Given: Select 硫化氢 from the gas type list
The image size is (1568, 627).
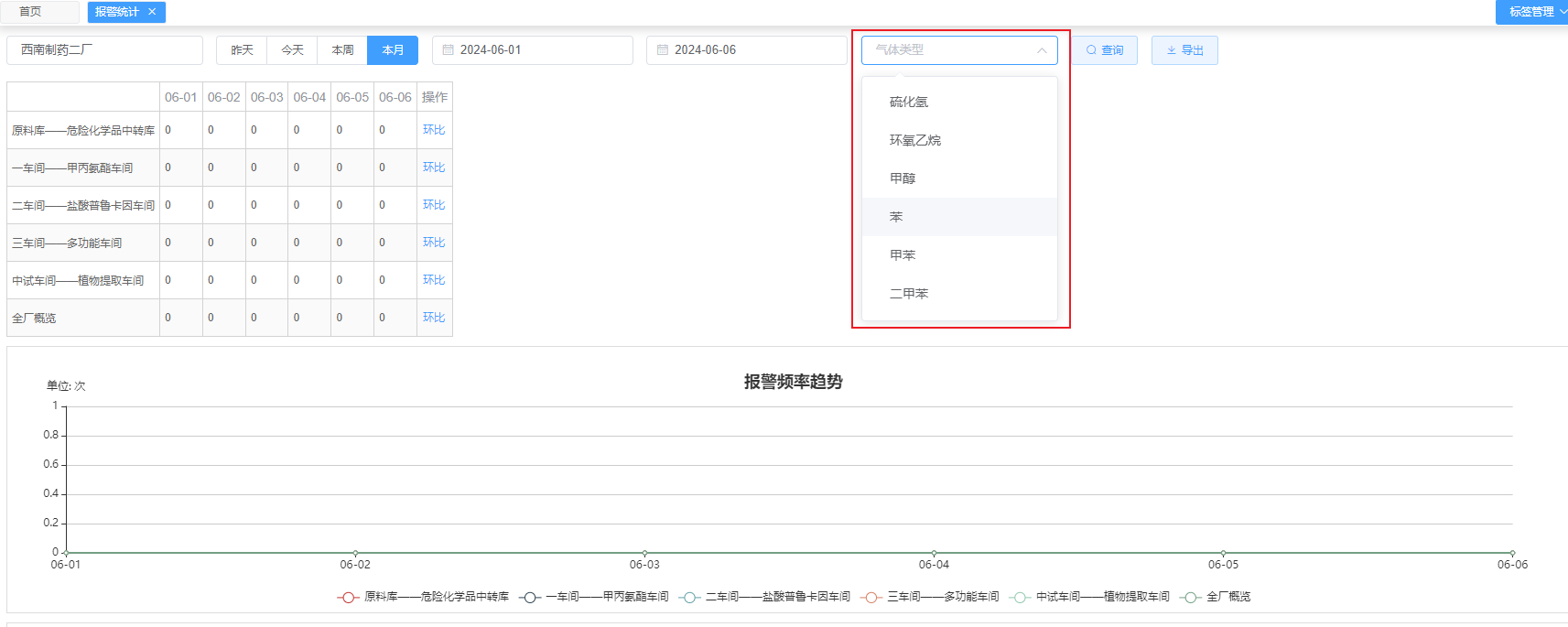Looking at the screenshot, I should tap(909, 102).
